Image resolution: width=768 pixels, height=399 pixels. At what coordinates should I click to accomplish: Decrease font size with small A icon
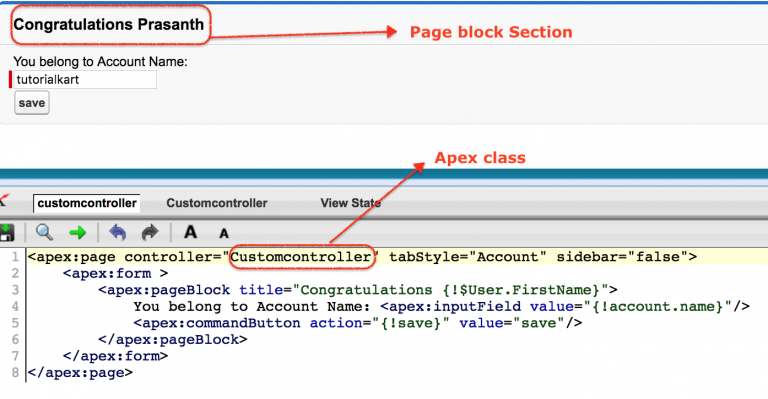point(224,234)
